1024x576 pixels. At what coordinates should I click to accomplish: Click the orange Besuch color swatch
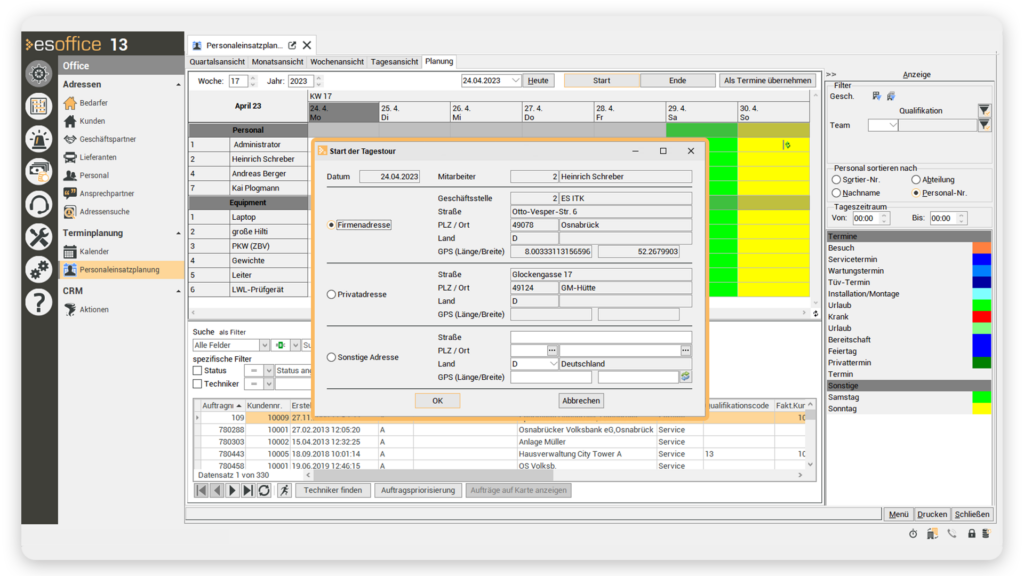(982, 248)
